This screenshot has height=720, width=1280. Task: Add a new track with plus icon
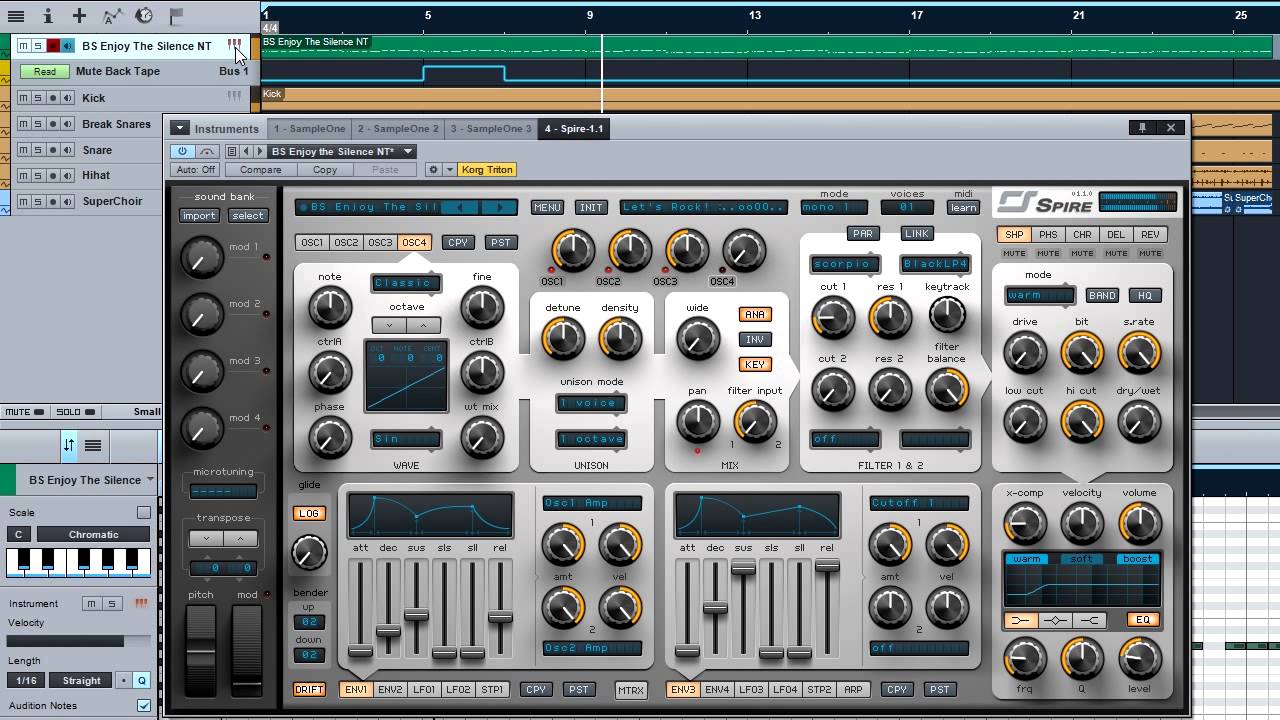click(79, 16)
